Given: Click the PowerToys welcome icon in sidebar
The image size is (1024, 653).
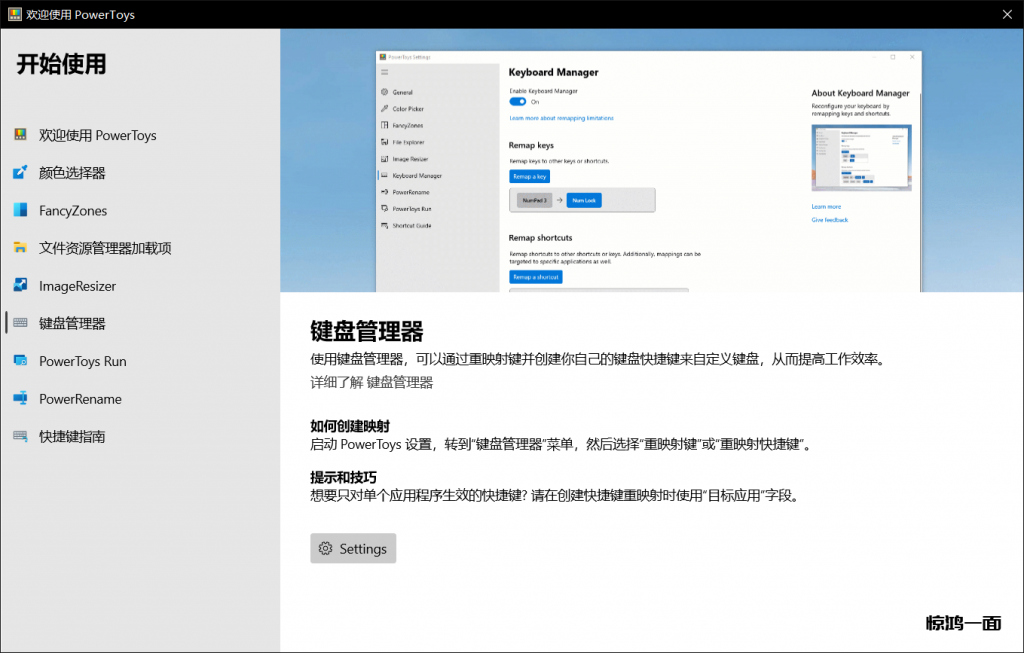Looking at the screenshot, I should point(20,135).
